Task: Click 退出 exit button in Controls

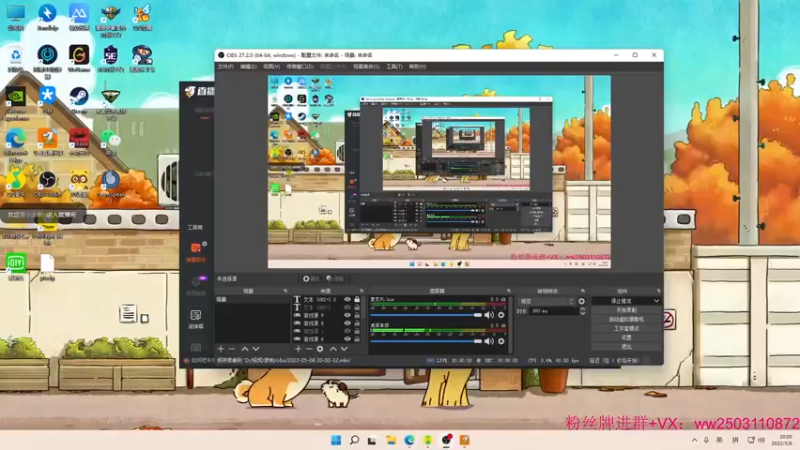Action: (626, 347)
